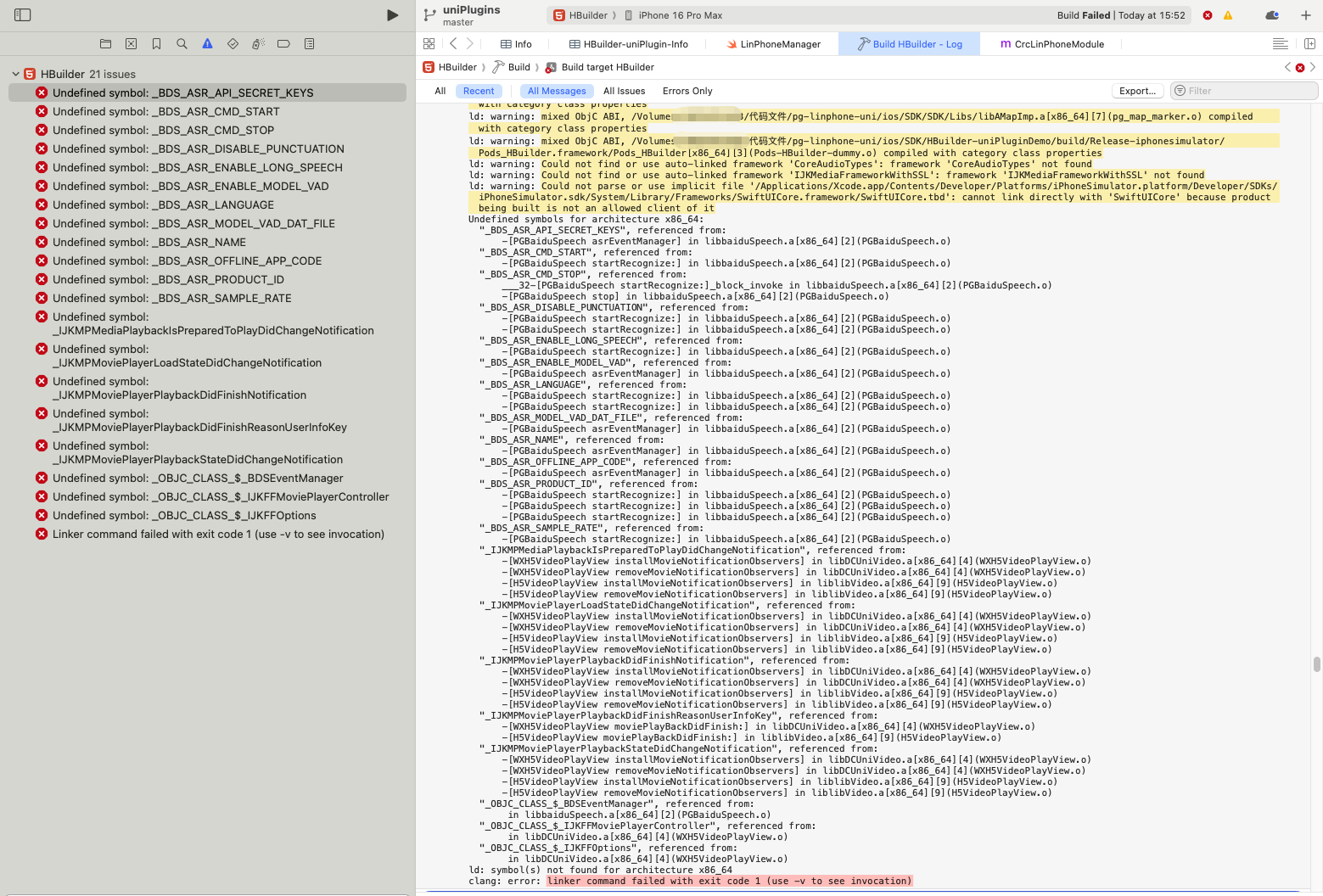Select the _BDS_ASR_LANGUAGE issue
The width and height of the screenshot is (1323, 896).
207,204
